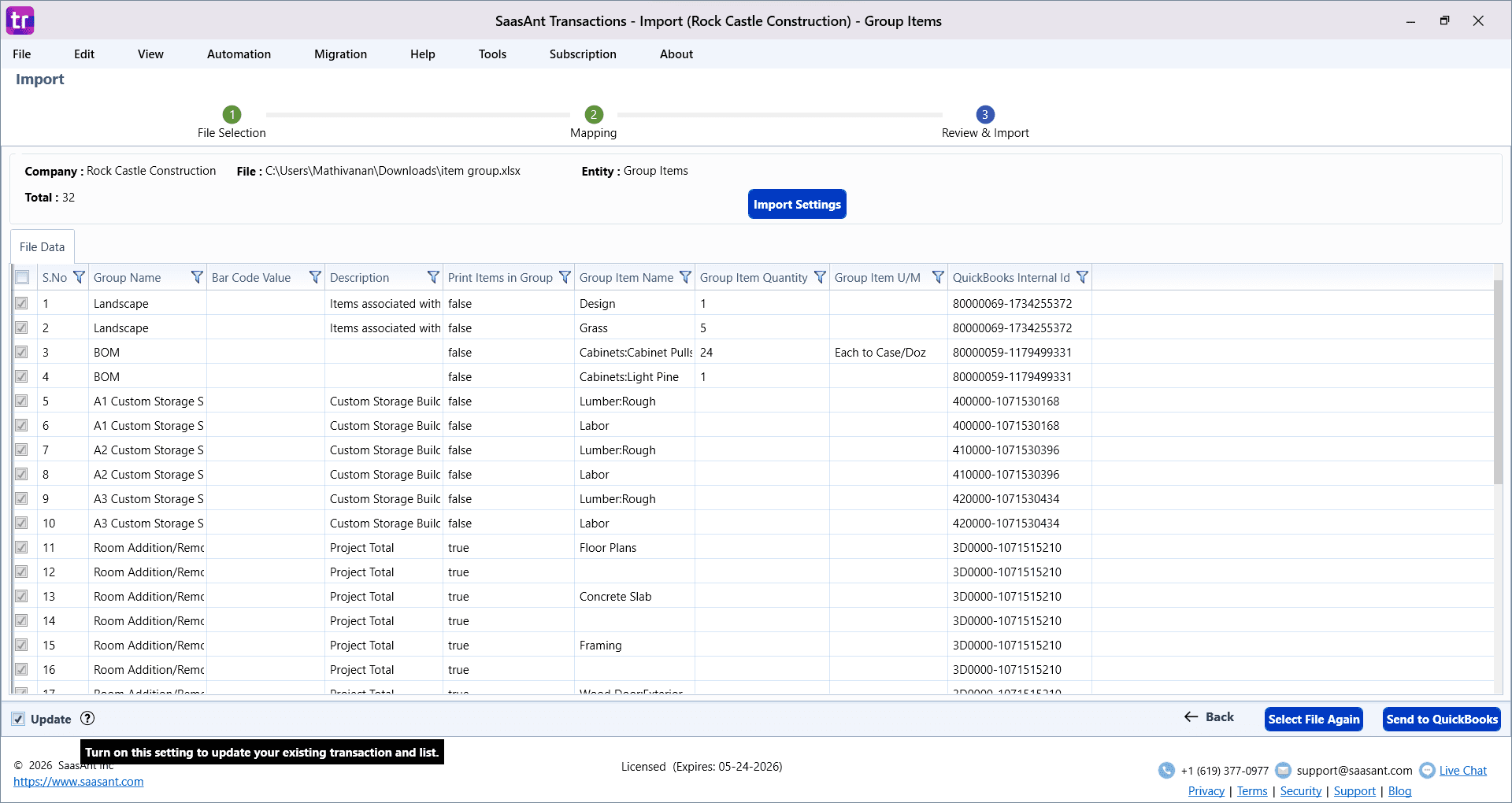This screenshot has height=803, width=1512.
Task: Open the Group Item Name filter icon
Action: click(685, 277)
